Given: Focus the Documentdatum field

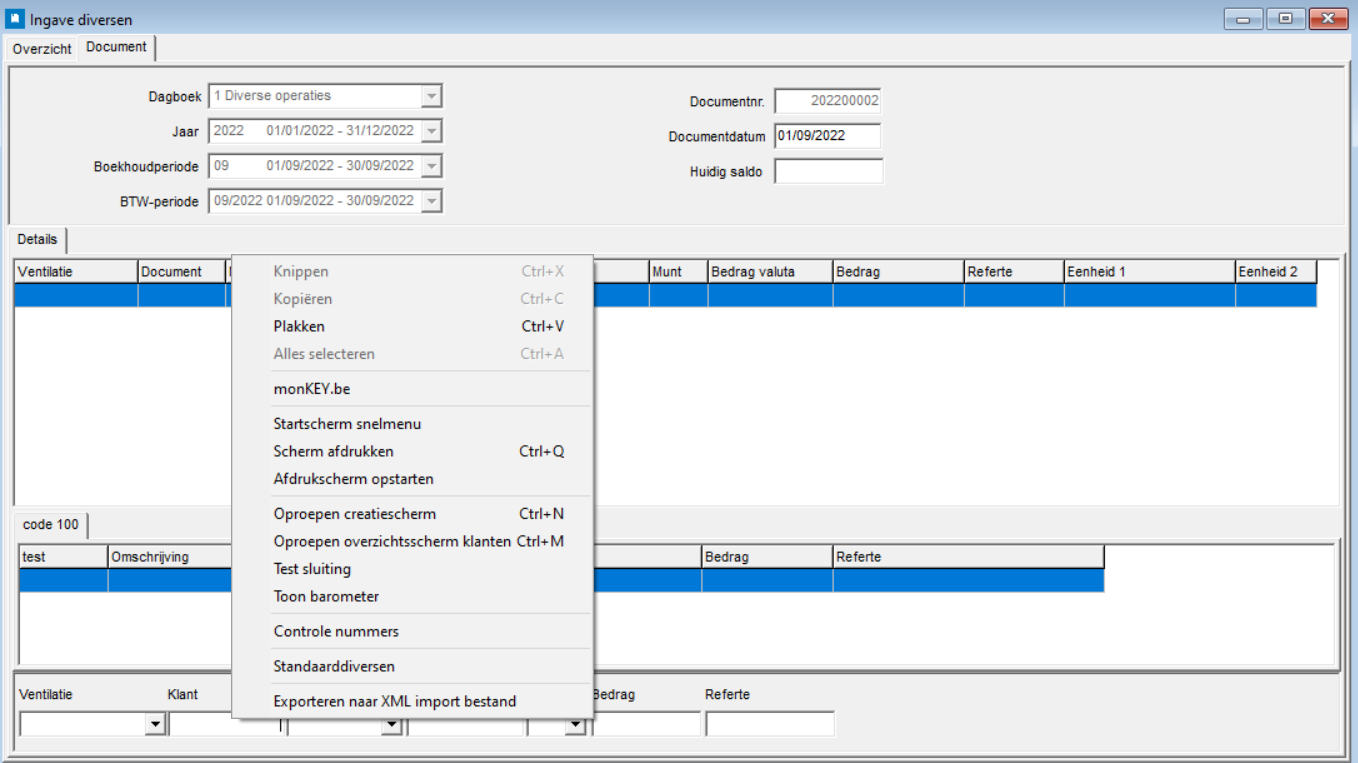Looking at the screenshot, I should click(828, 136).
